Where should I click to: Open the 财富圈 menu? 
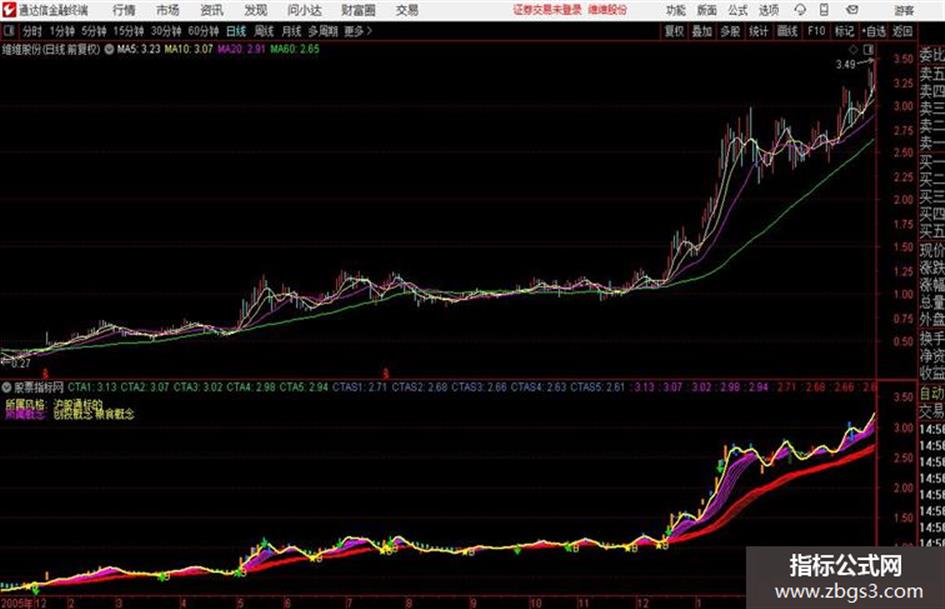[358, 10]
